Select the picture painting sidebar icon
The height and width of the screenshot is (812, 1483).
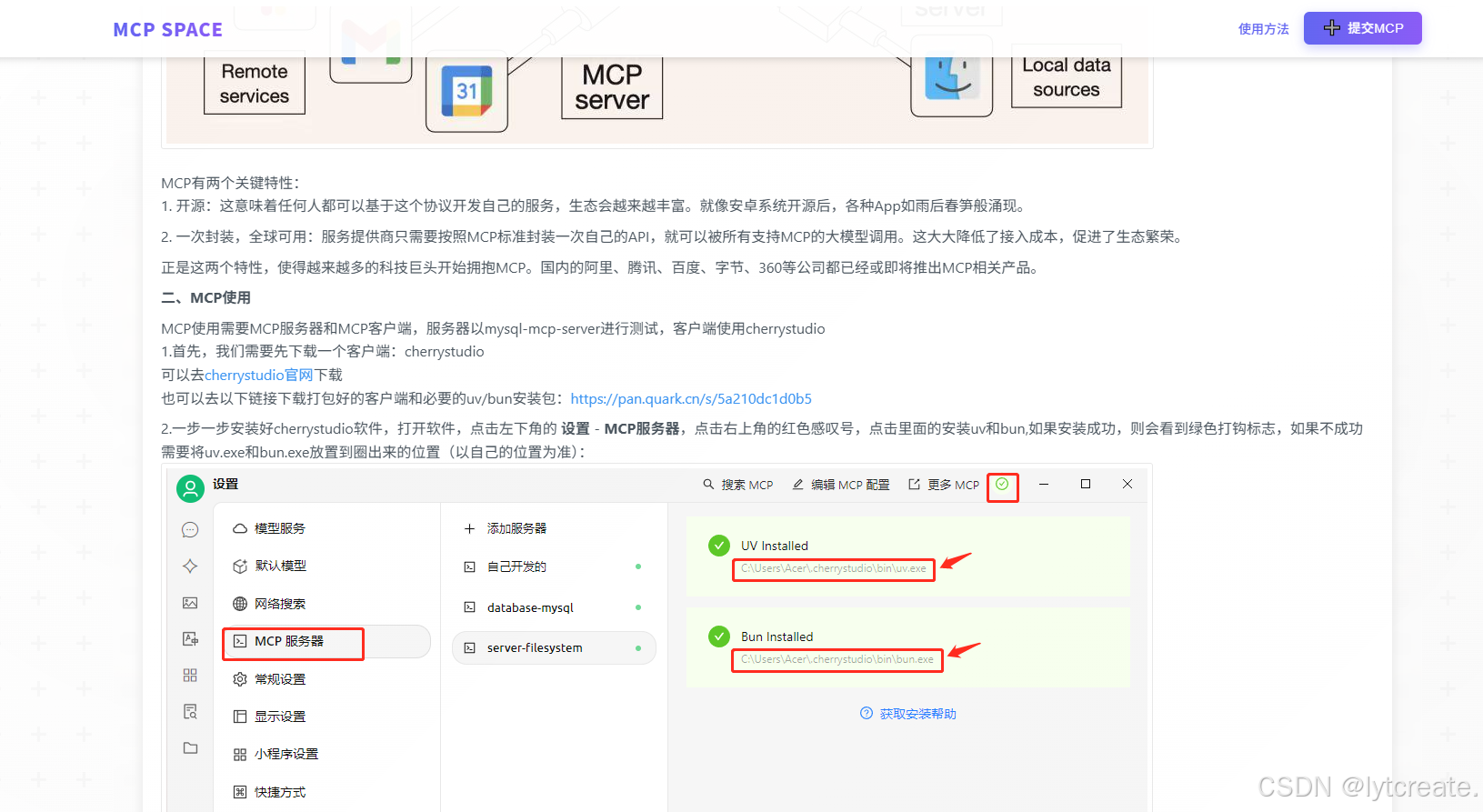point(190,603)
